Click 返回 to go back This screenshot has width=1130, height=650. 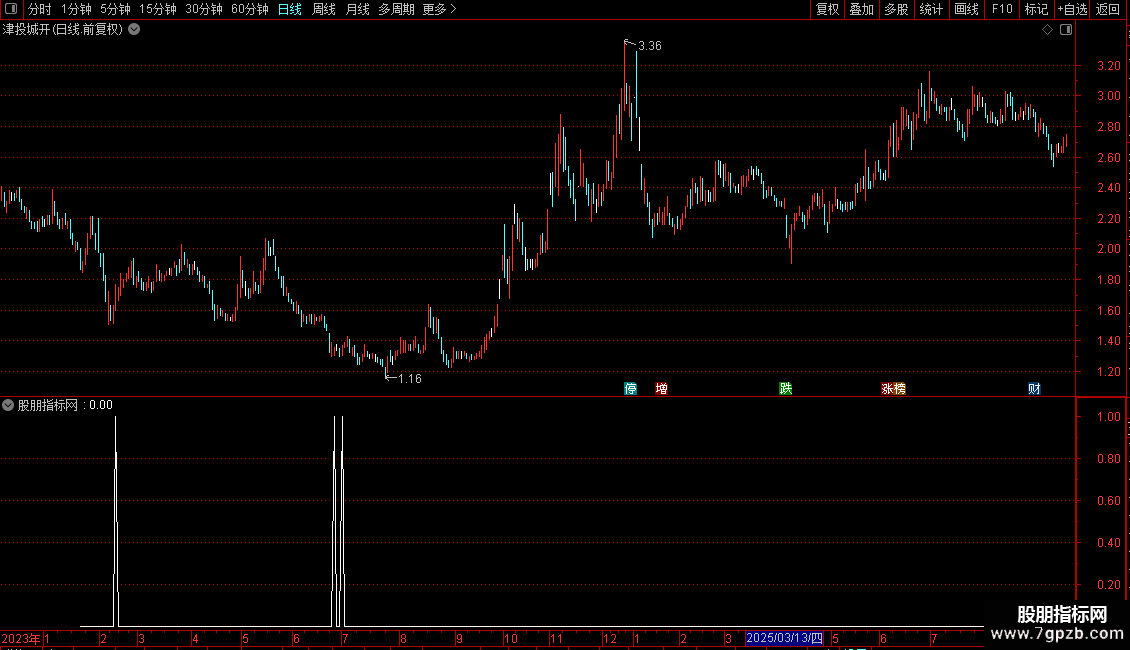coord(1108,9)
